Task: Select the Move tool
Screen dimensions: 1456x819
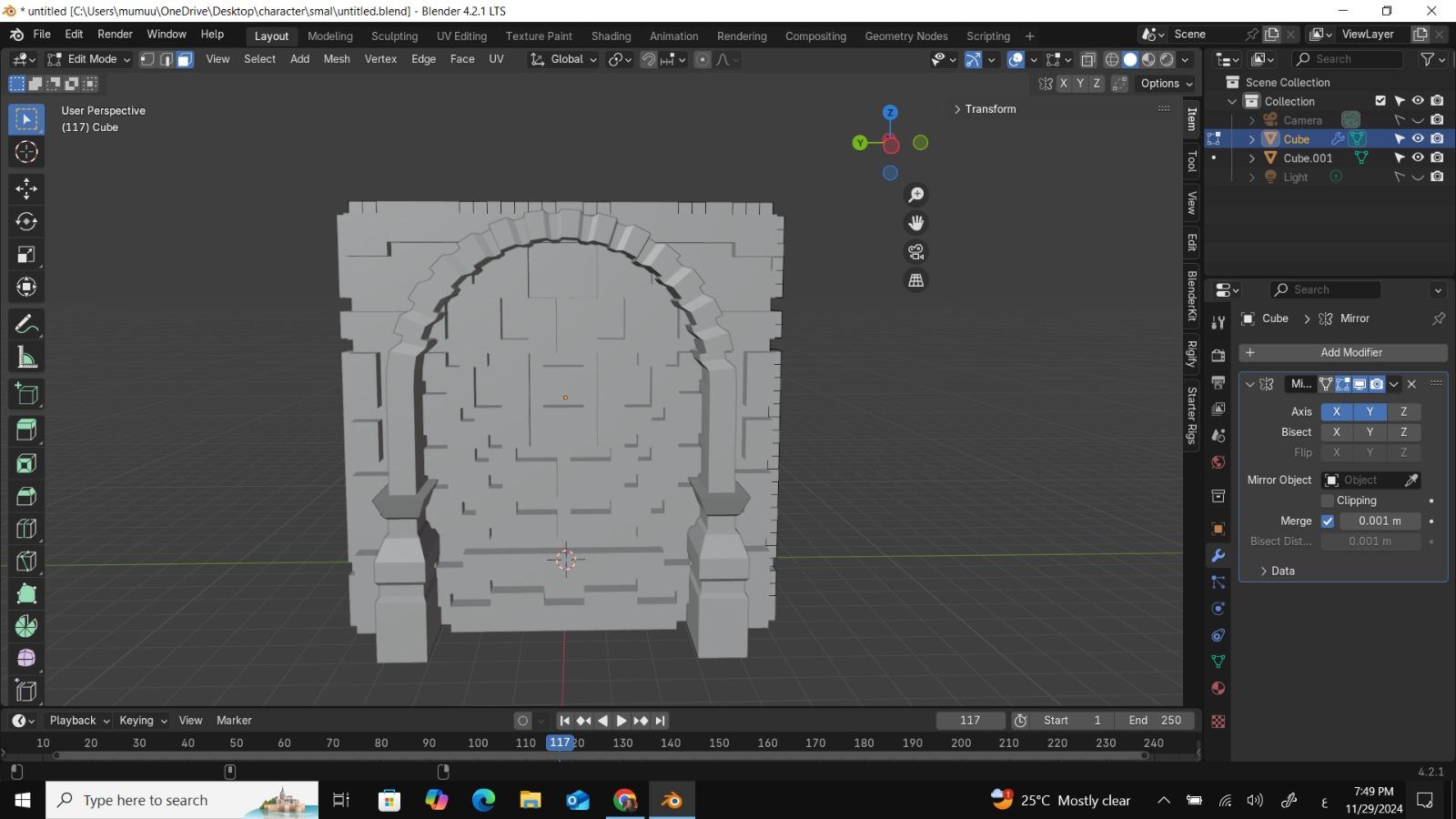Action: (26, 188)
